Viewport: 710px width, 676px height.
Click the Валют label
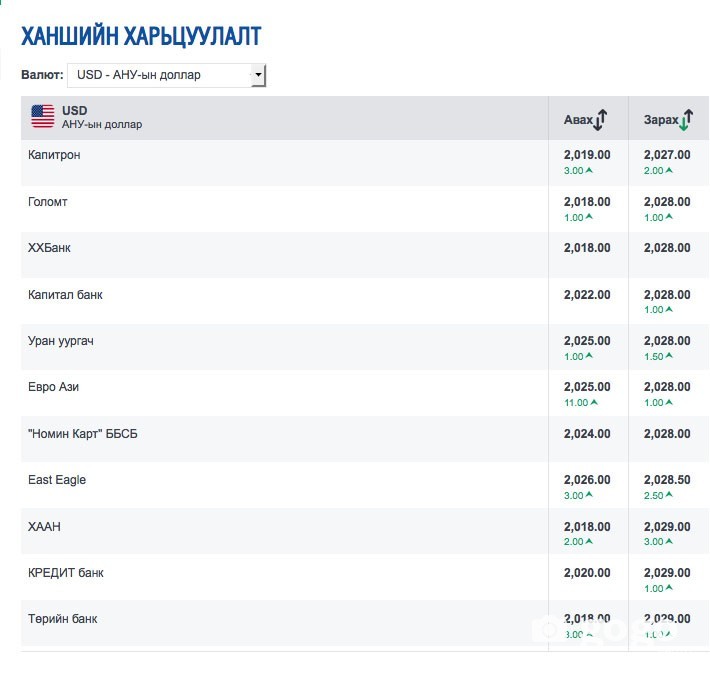click(42, 75)
